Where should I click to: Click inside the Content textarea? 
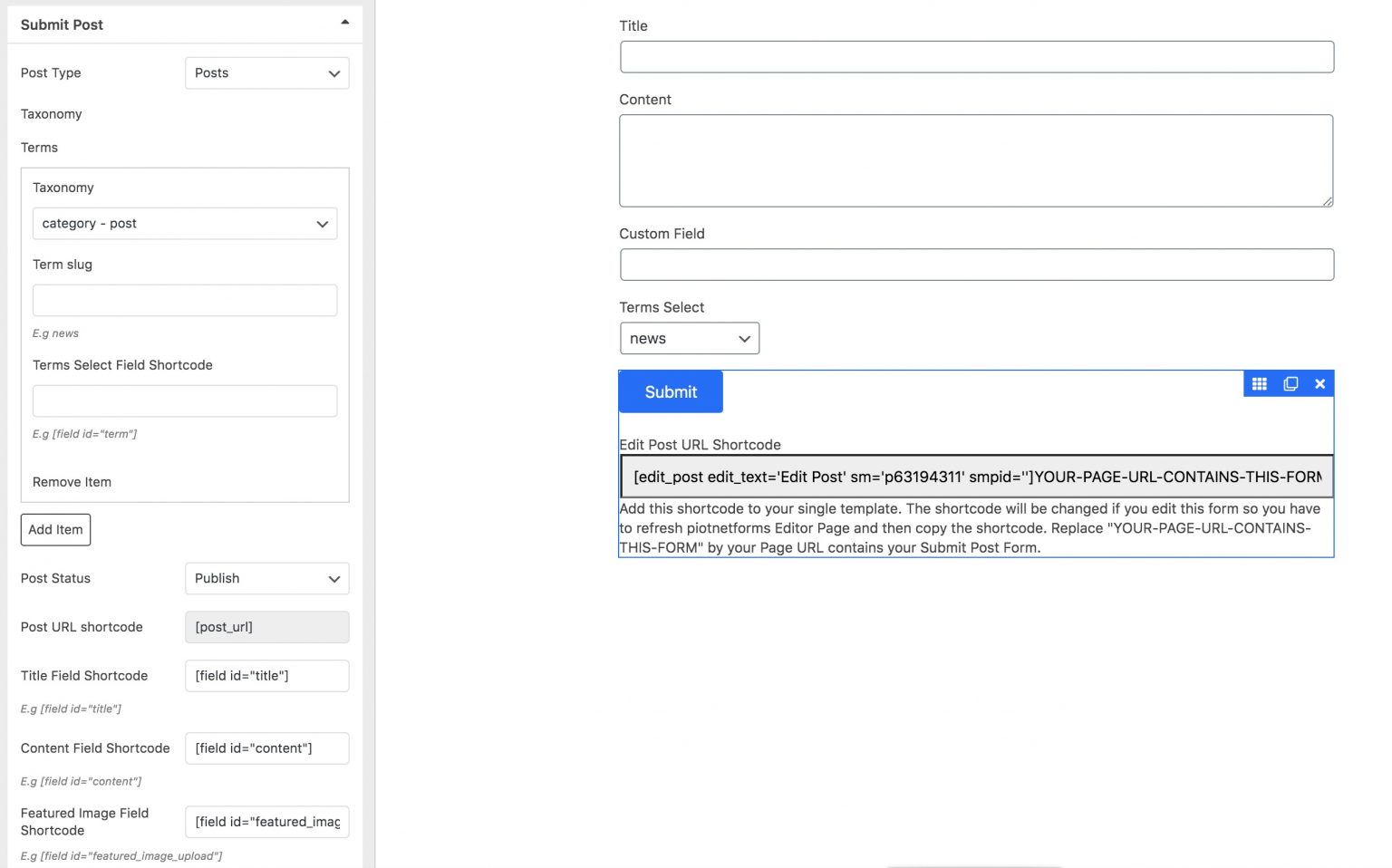click(976, 160)
